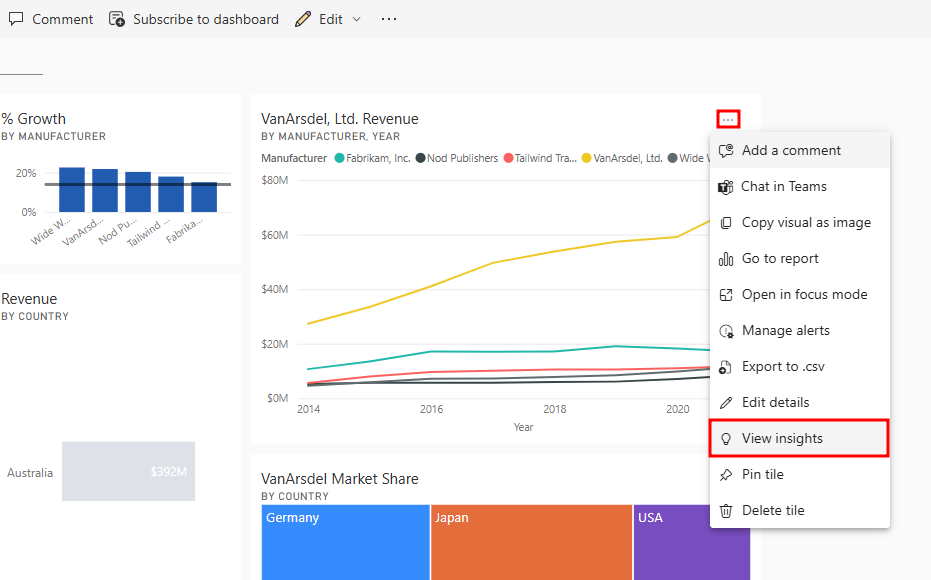The image size is (931, 580).
Task: Click the Germany treemap block
Action: pyautogui.click(x=346, y=542)
